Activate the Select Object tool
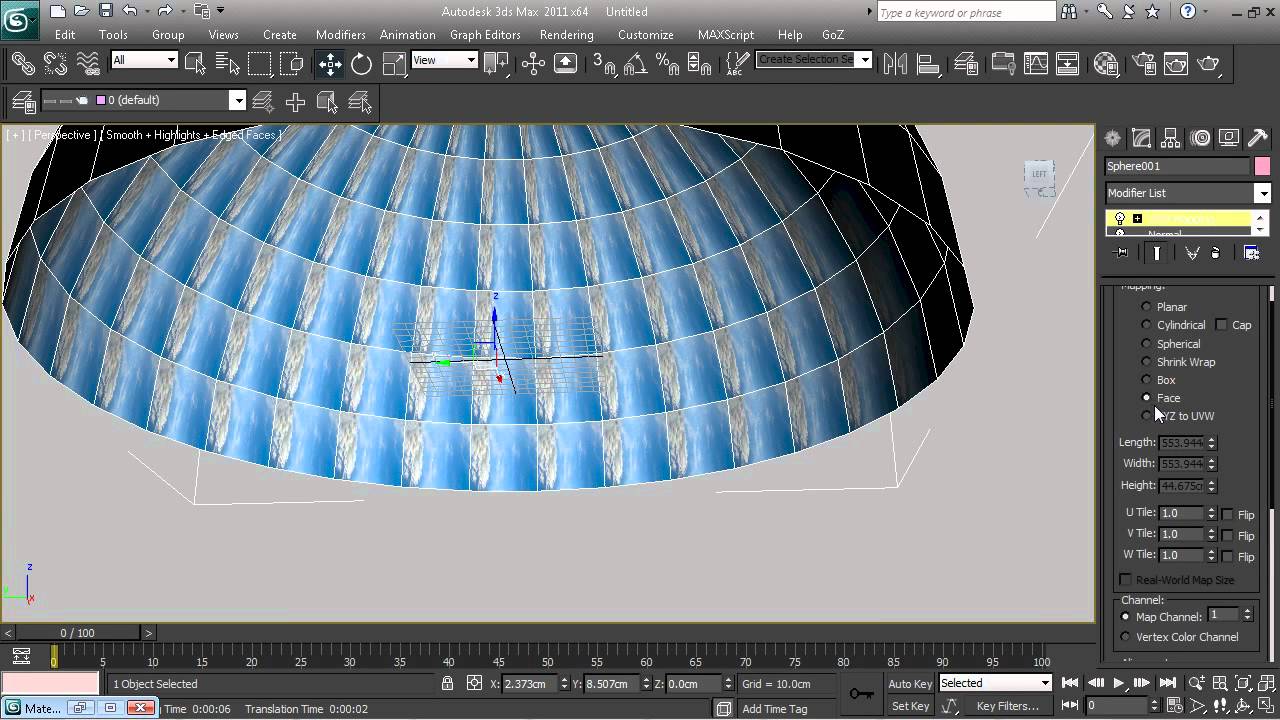Viewport: 1280px width, 720px height. click(195, 63)
